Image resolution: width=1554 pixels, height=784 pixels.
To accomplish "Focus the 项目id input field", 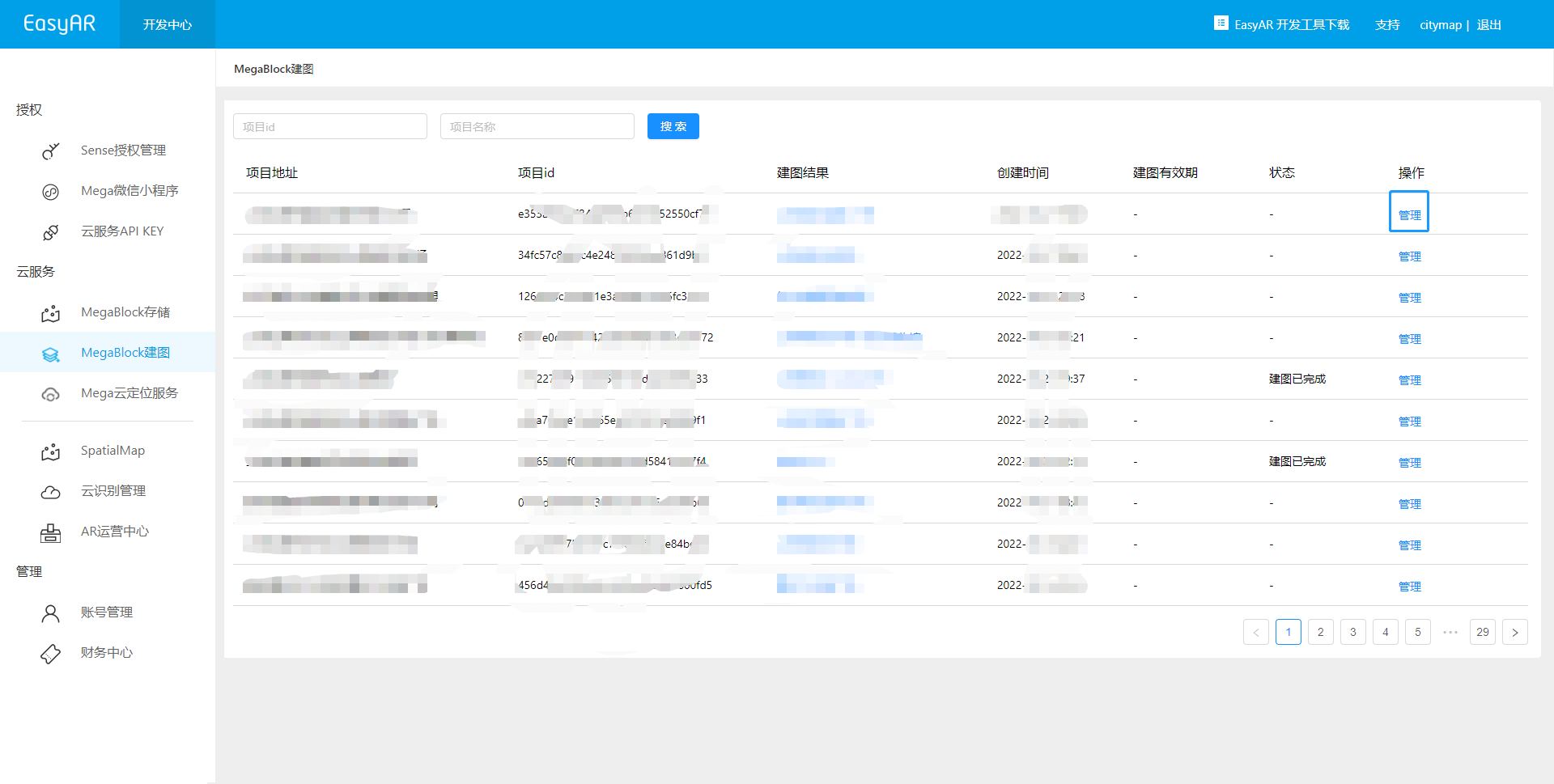I will [330, 126].
